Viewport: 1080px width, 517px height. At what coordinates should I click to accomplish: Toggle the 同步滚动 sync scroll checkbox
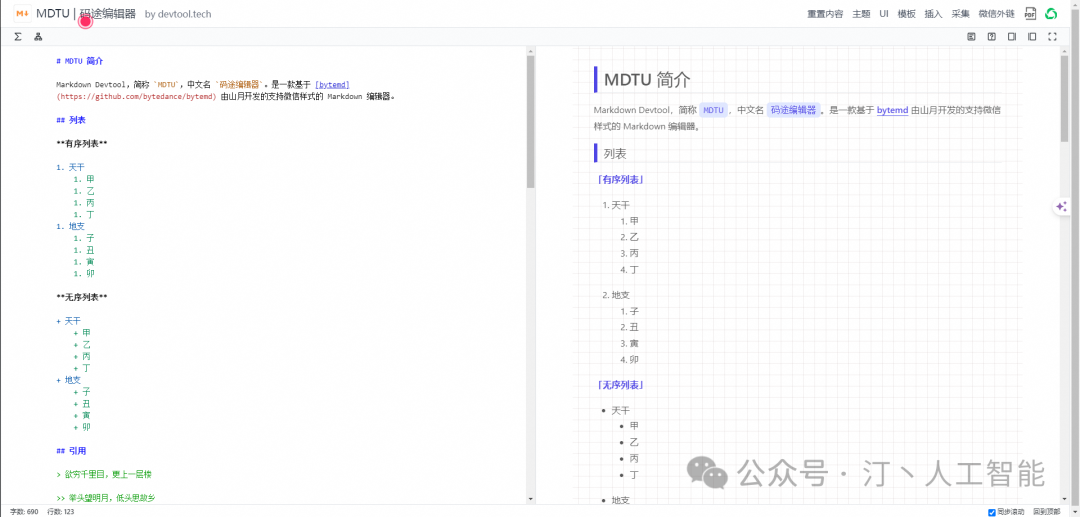[992, 512]
